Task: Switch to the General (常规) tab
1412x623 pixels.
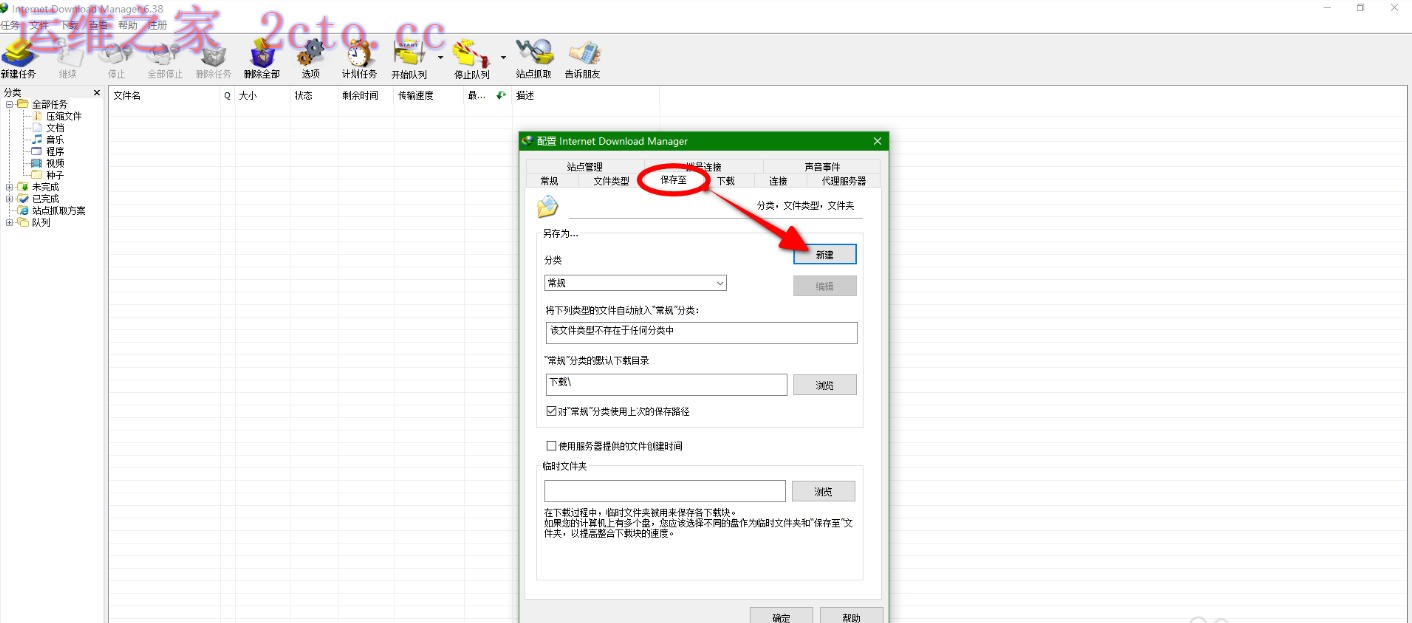Action: click(x=549, y=181)
